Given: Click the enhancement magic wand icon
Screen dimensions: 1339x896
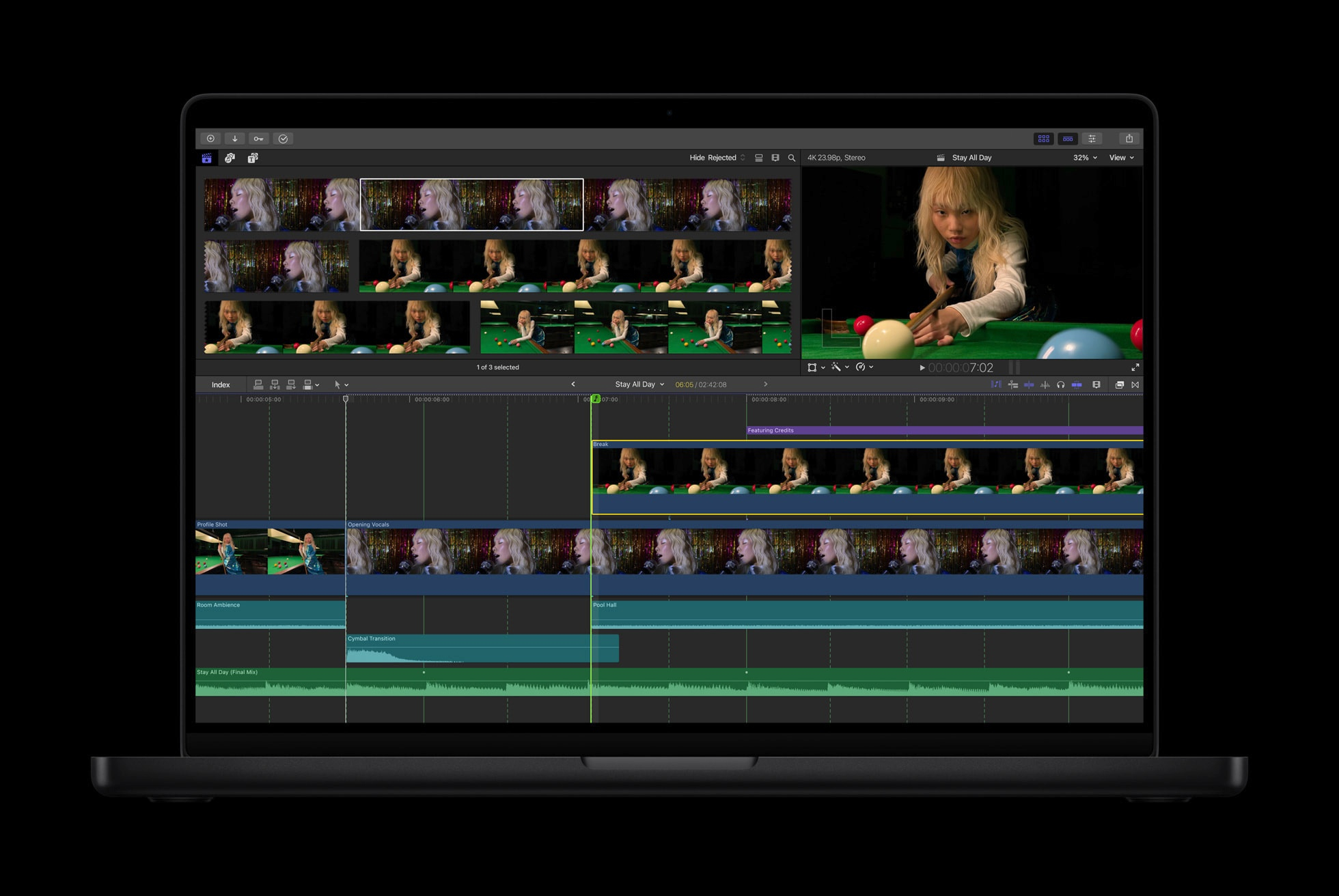Looking at the screenshot, I should (836, 367).
